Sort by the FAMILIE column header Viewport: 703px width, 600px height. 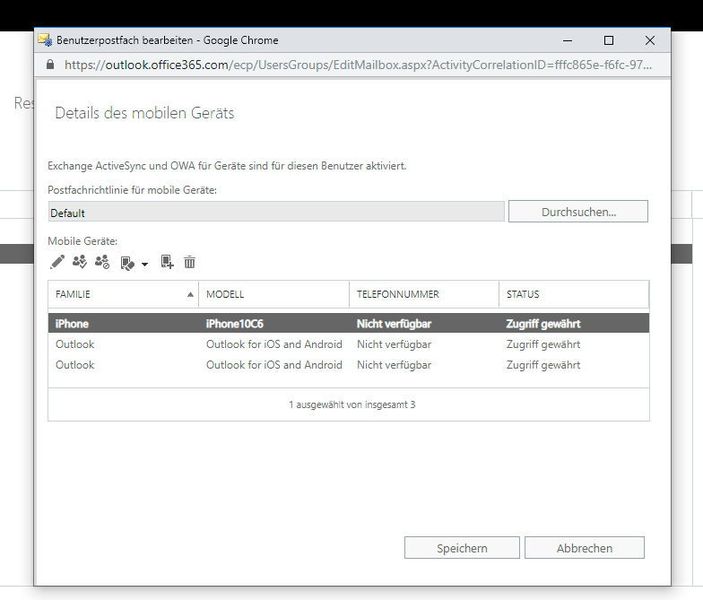pyautogui.click(x=123, y=294)
